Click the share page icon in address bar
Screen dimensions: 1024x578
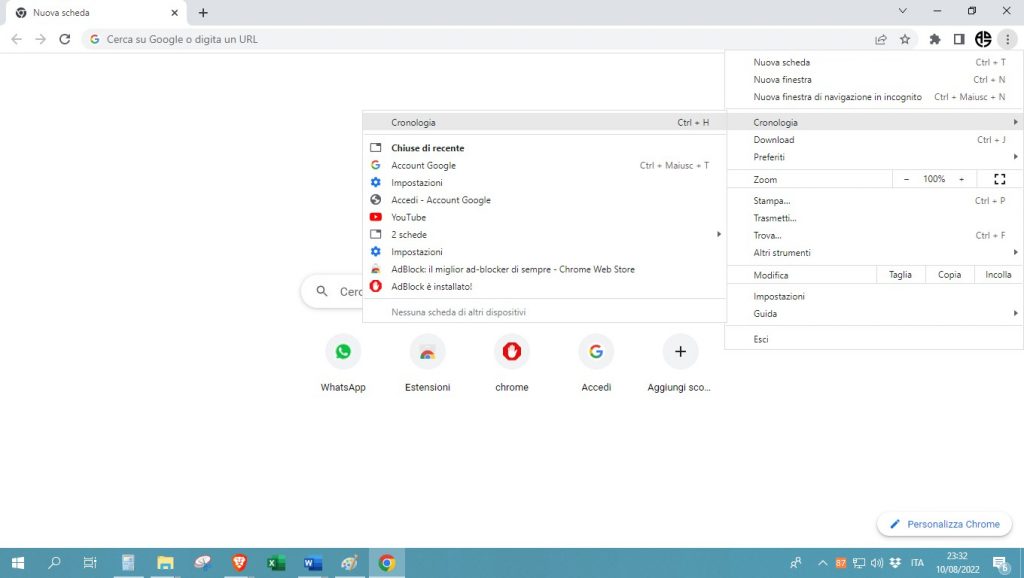pyautogui.click(x=881, y=39)
